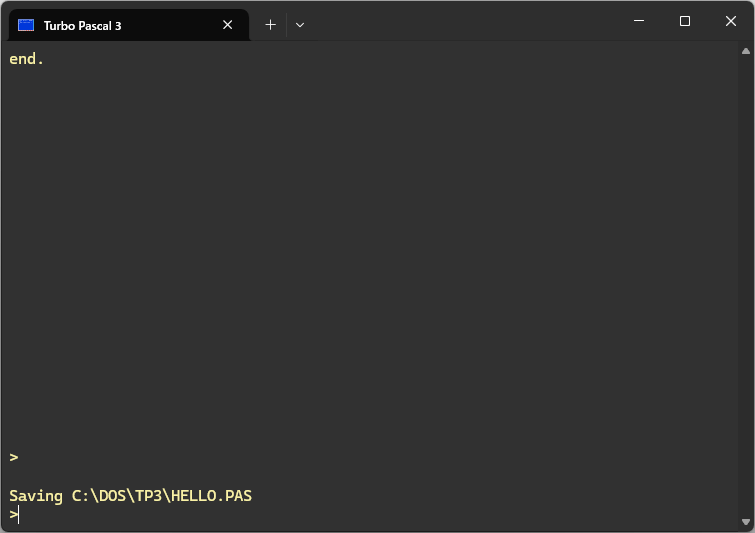755x533 pixels.
Task: Click the prompt '>' on the last line
Action: coord(13,515)
